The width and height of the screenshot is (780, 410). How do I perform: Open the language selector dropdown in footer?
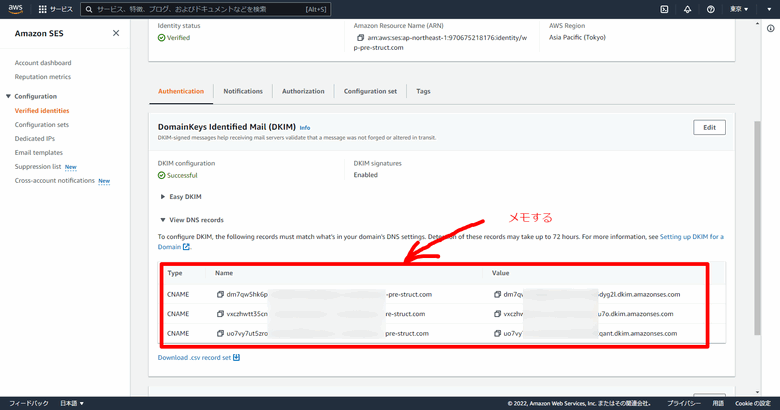(x=72, y=404)
